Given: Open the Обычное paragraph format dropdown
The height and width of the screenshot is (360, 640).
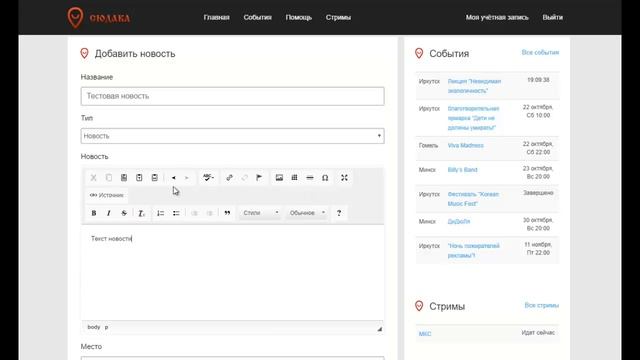Looking at the screenshot, I should click(x=307, y=213).
